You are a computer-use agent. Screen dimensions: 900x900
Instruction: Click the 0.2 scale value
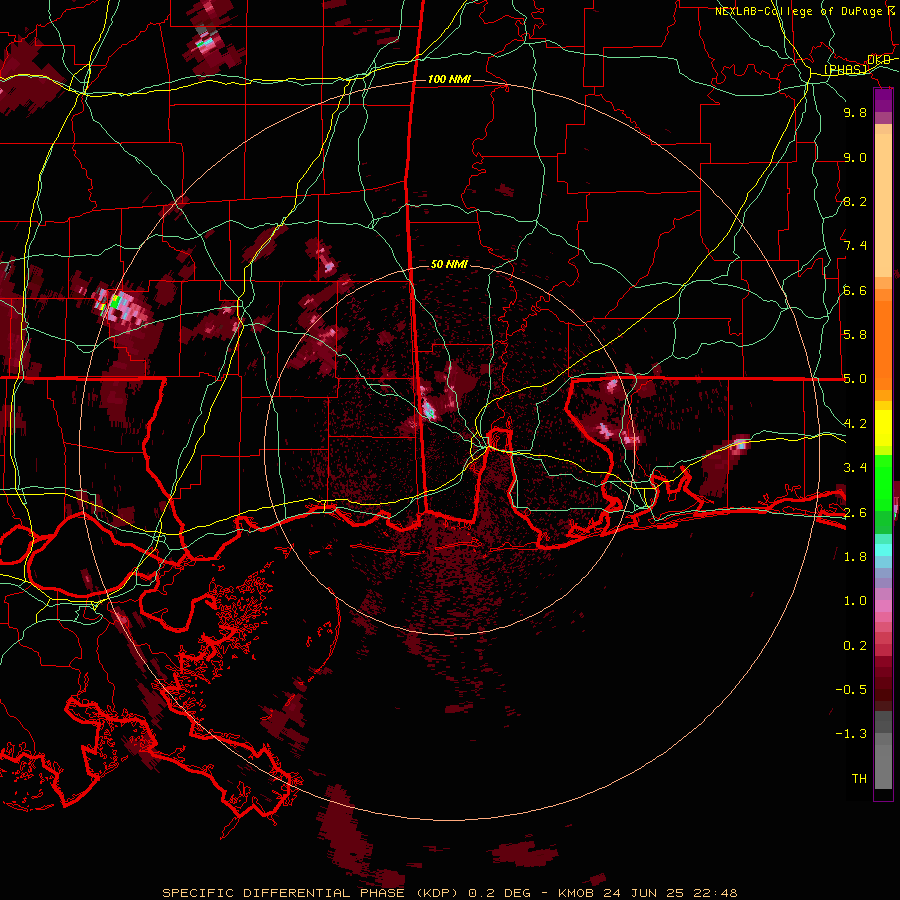[x=855, y=646]
